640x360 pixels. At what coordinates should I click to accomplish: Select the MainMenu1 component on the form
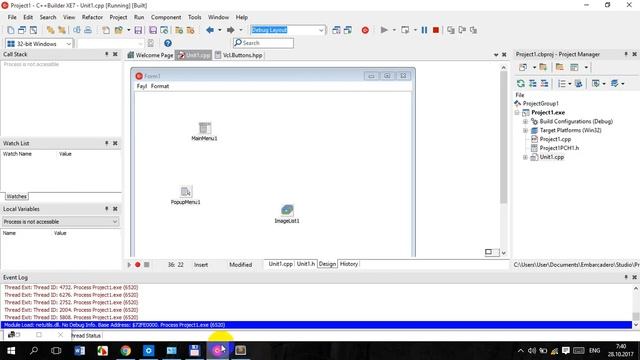[204, 128]
